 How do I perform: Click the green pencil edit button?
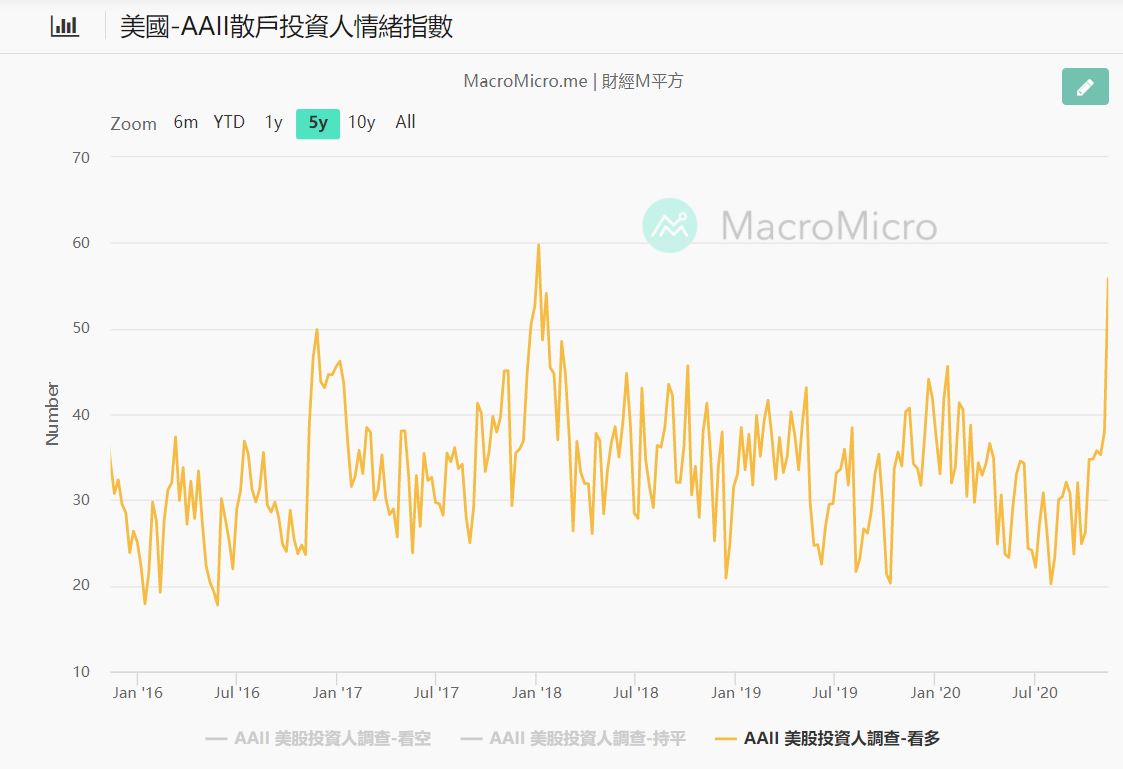1085,87
